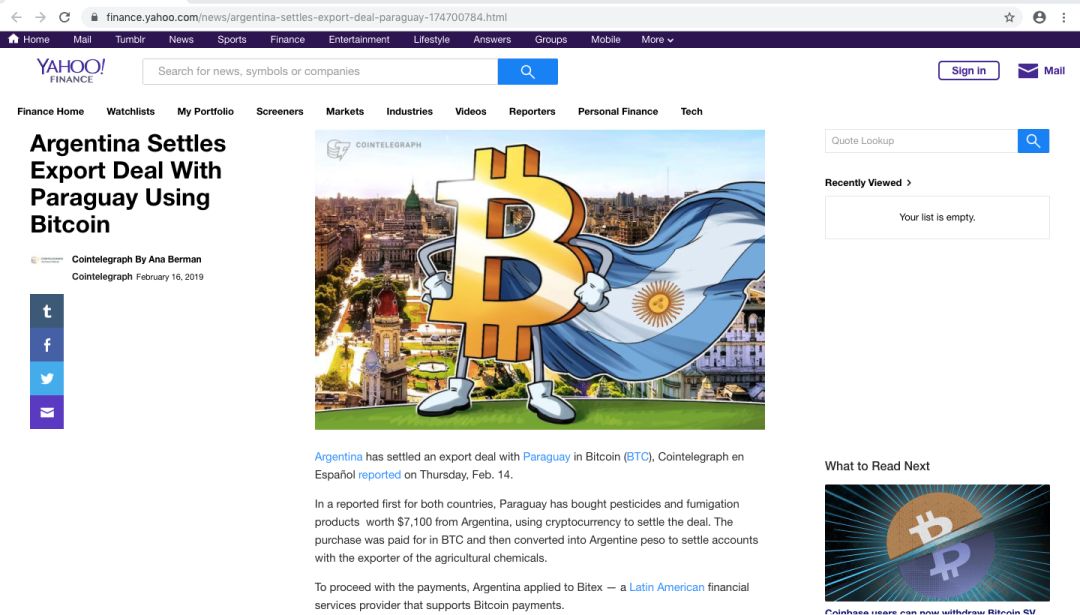Image resolution: width=1080 pixels, height=615 pixels.
Task: Open Finance in the Yahoo top bar
Action: 287,39
